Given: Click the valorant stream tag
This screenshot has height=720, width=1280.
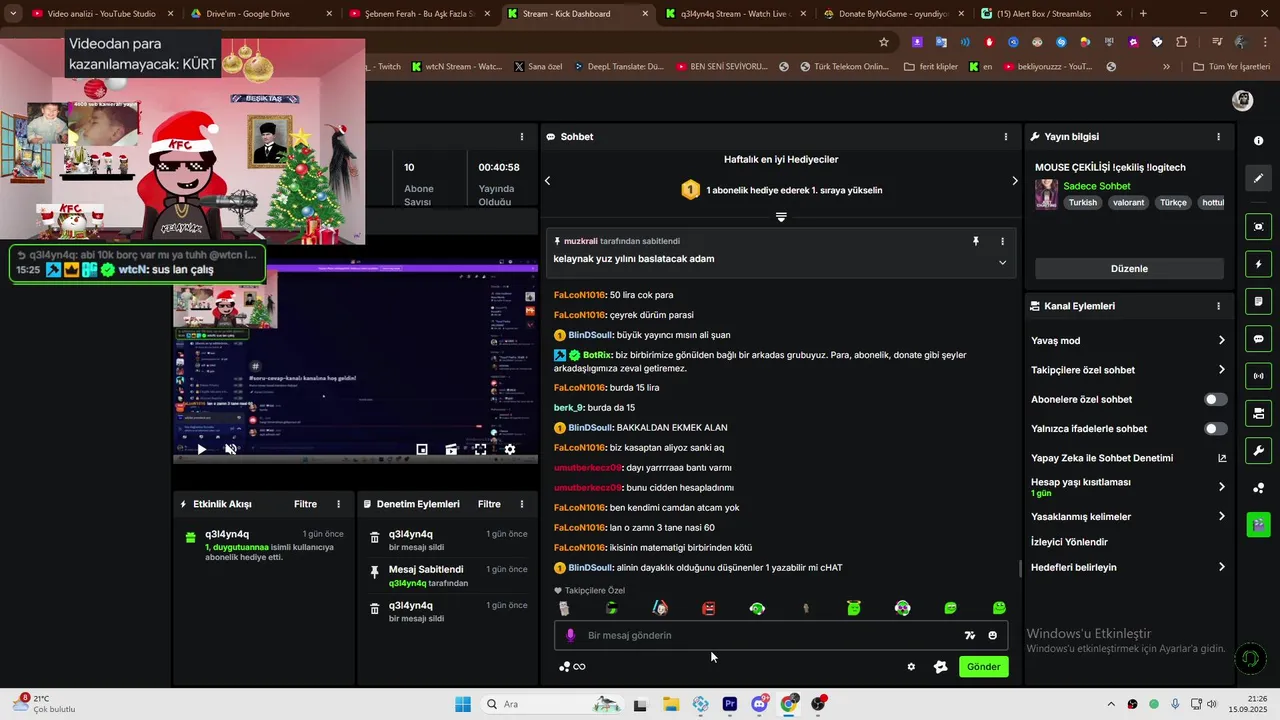Looking at the screenshot, I should [x=1128, y=203].
